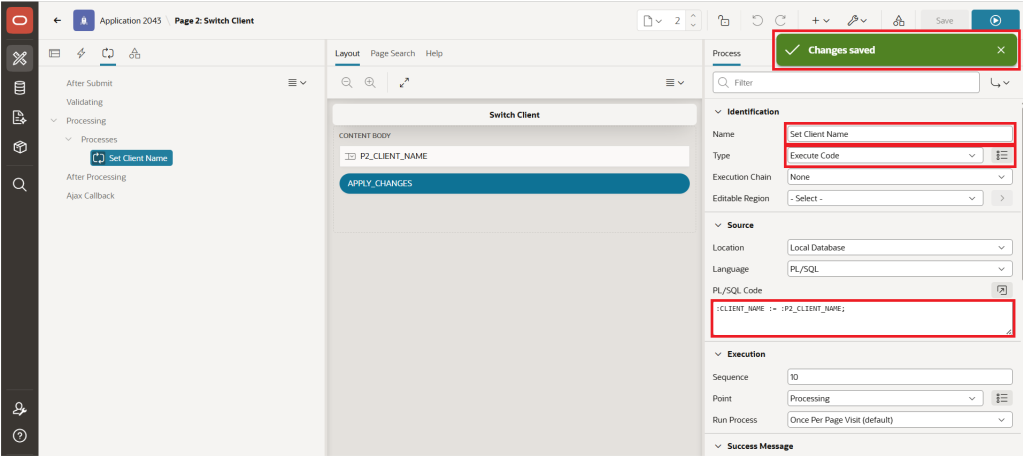Click the Name field Set Client Name
This screenshot has height=457, width=1024.
pos(900,134)
